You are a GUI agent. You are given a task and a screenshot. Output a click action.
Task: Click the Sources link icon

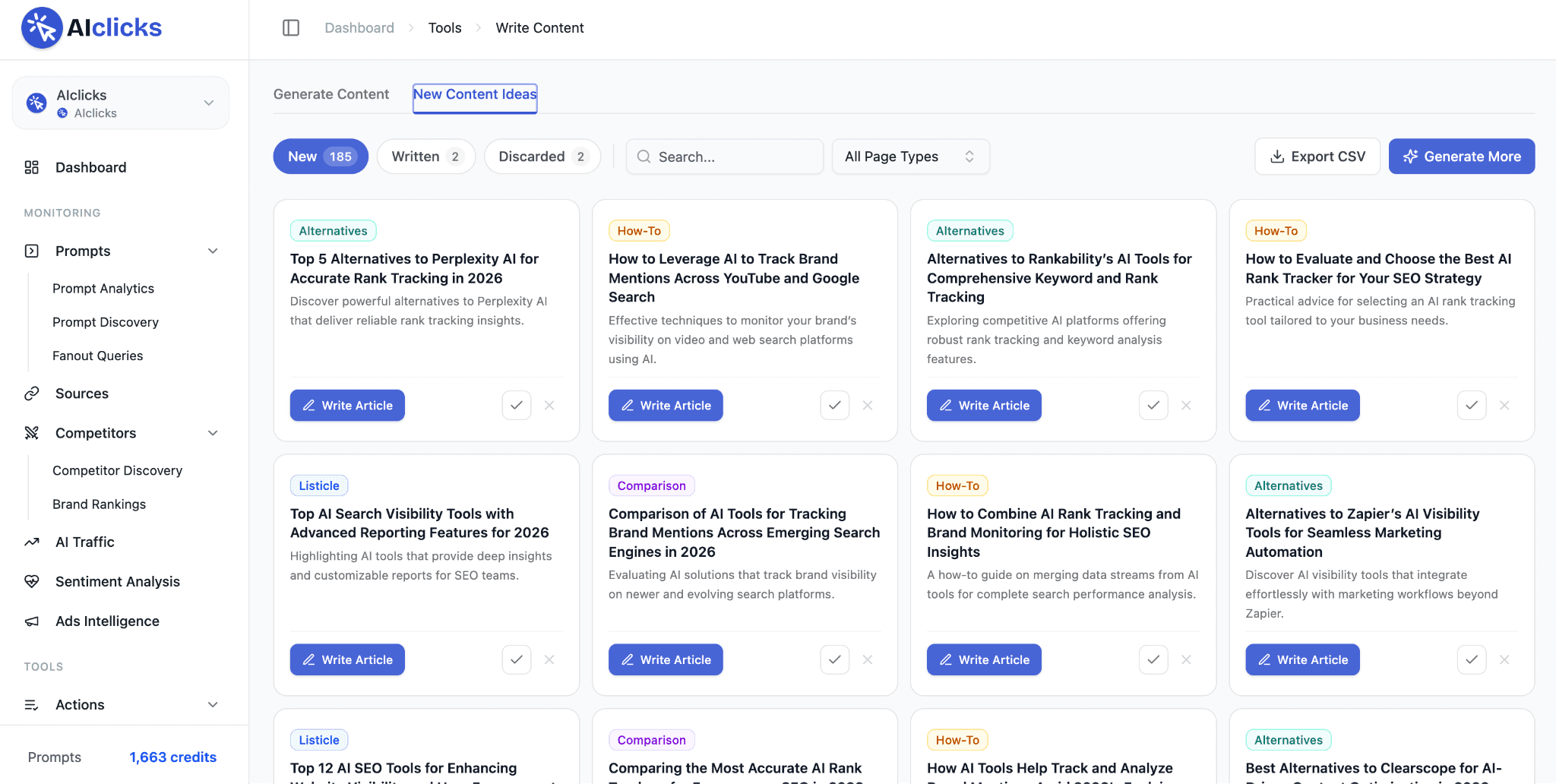(x=32, y=394)
